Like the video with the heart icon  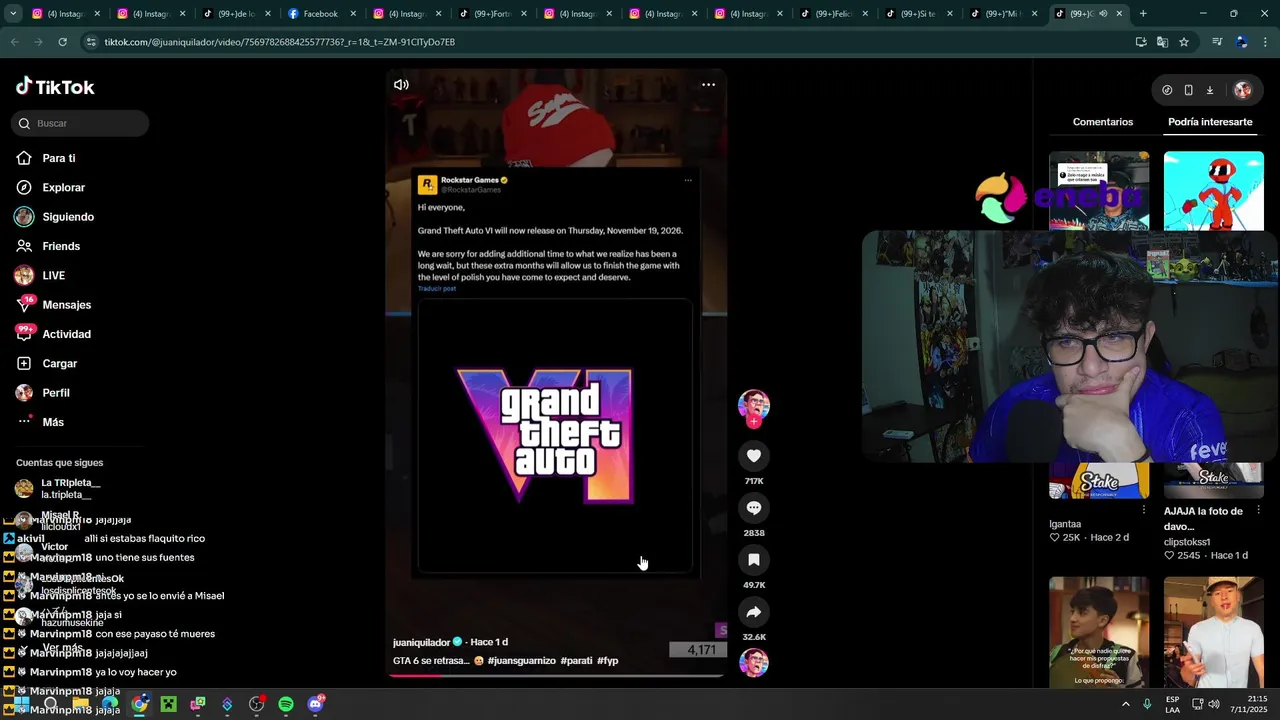tap(754, 456)
